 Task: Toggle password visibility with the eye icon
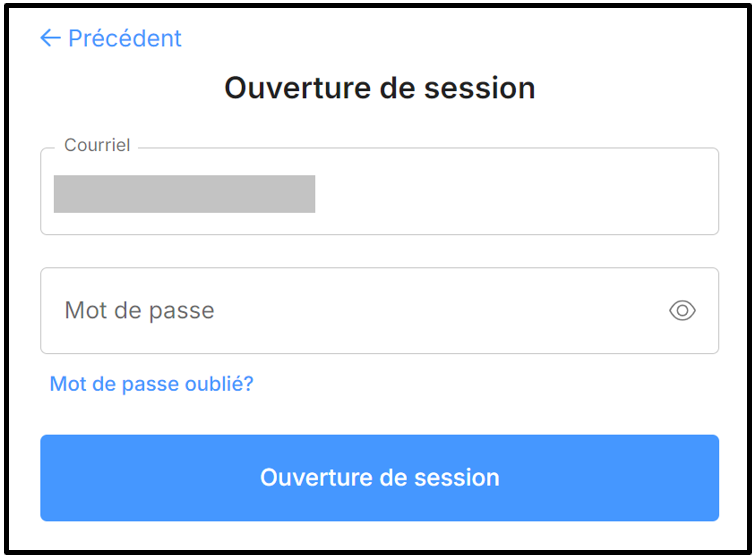682,311
